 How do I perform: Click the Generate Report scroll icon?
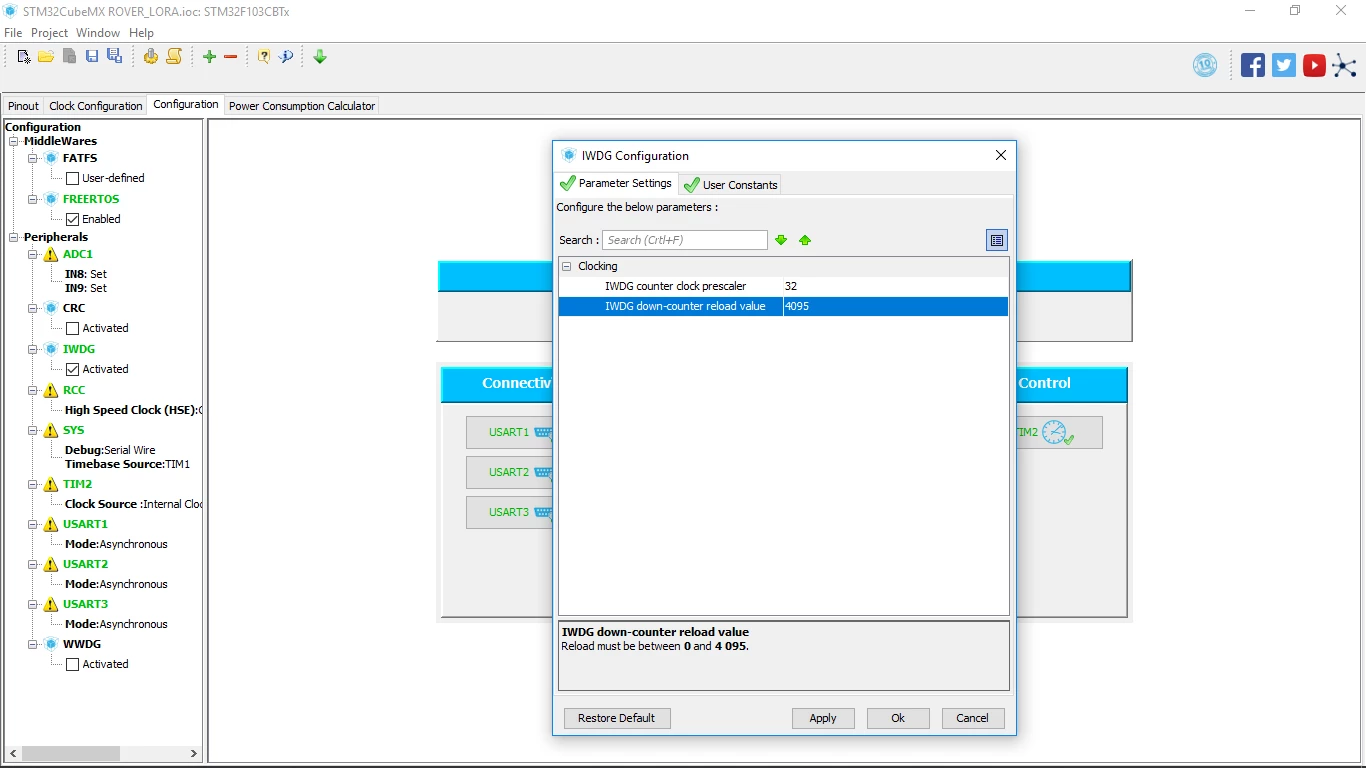174,57
